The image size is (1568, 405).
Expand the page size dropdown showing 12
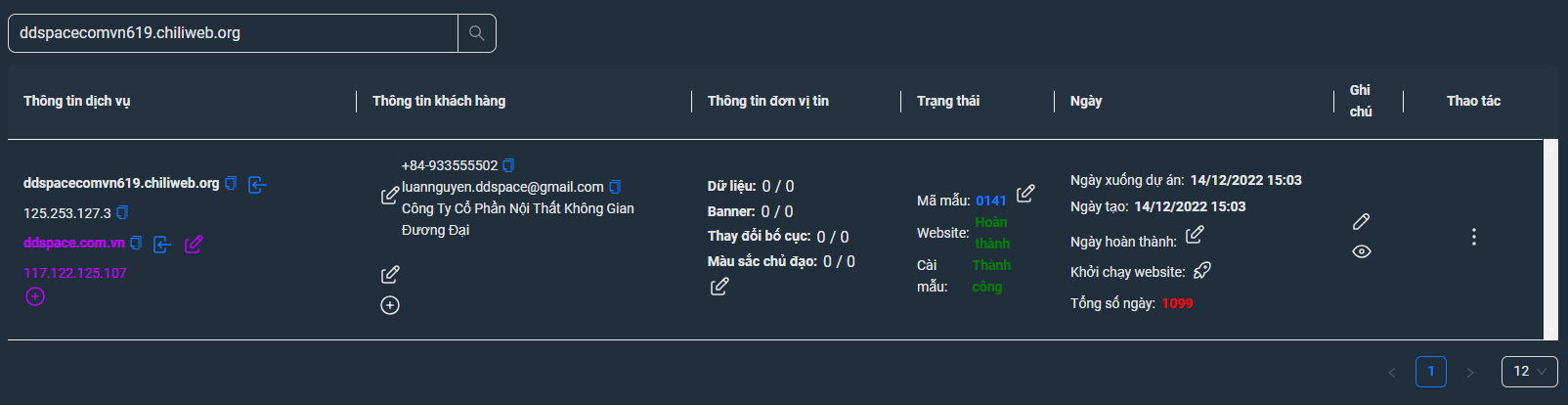pos(1529,372)
